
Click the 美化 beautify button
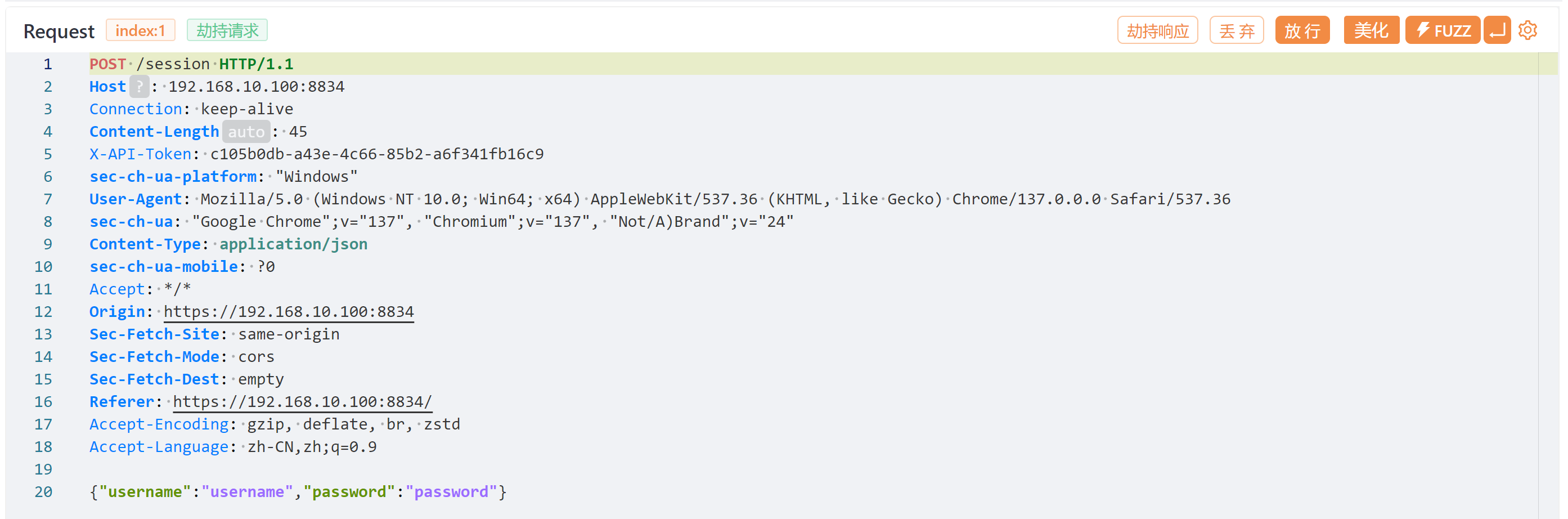(x=1371, y=30)
